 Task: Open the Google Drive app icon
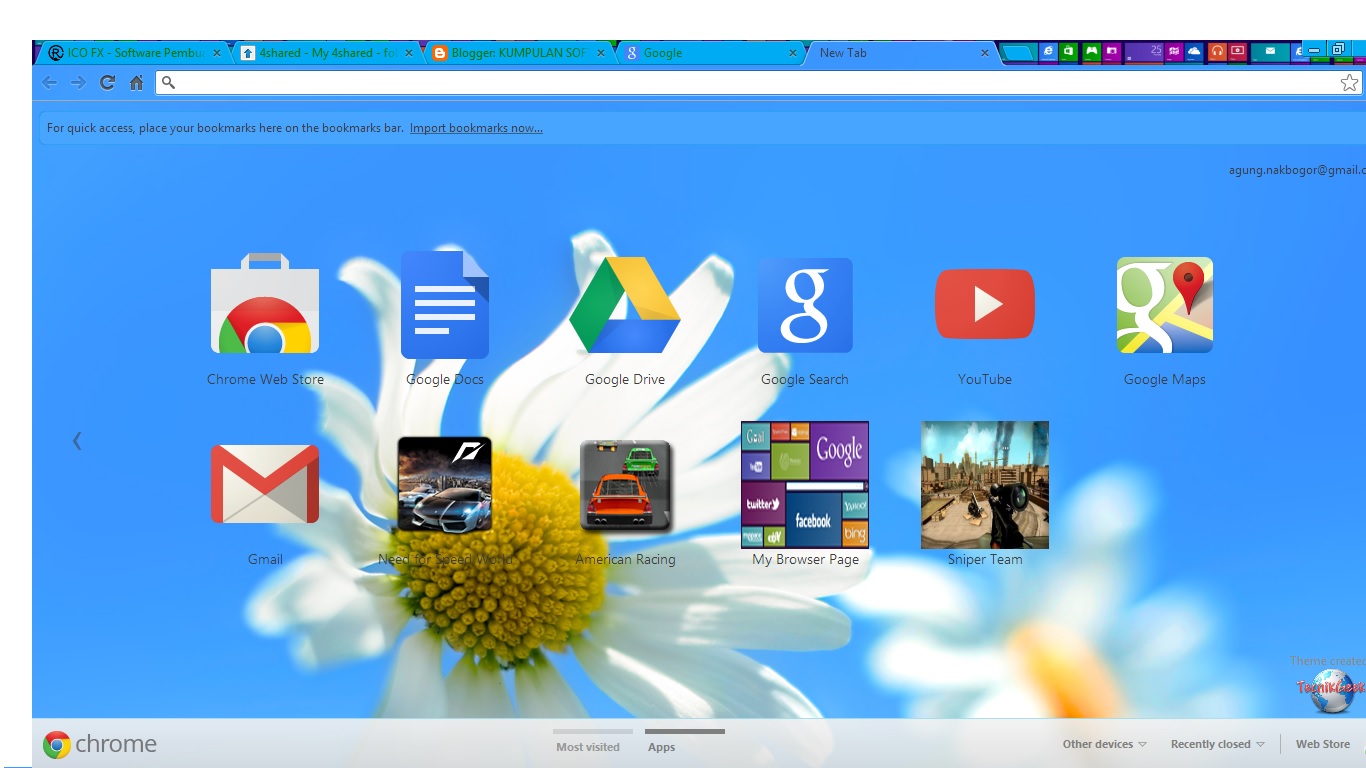(625, 304)
